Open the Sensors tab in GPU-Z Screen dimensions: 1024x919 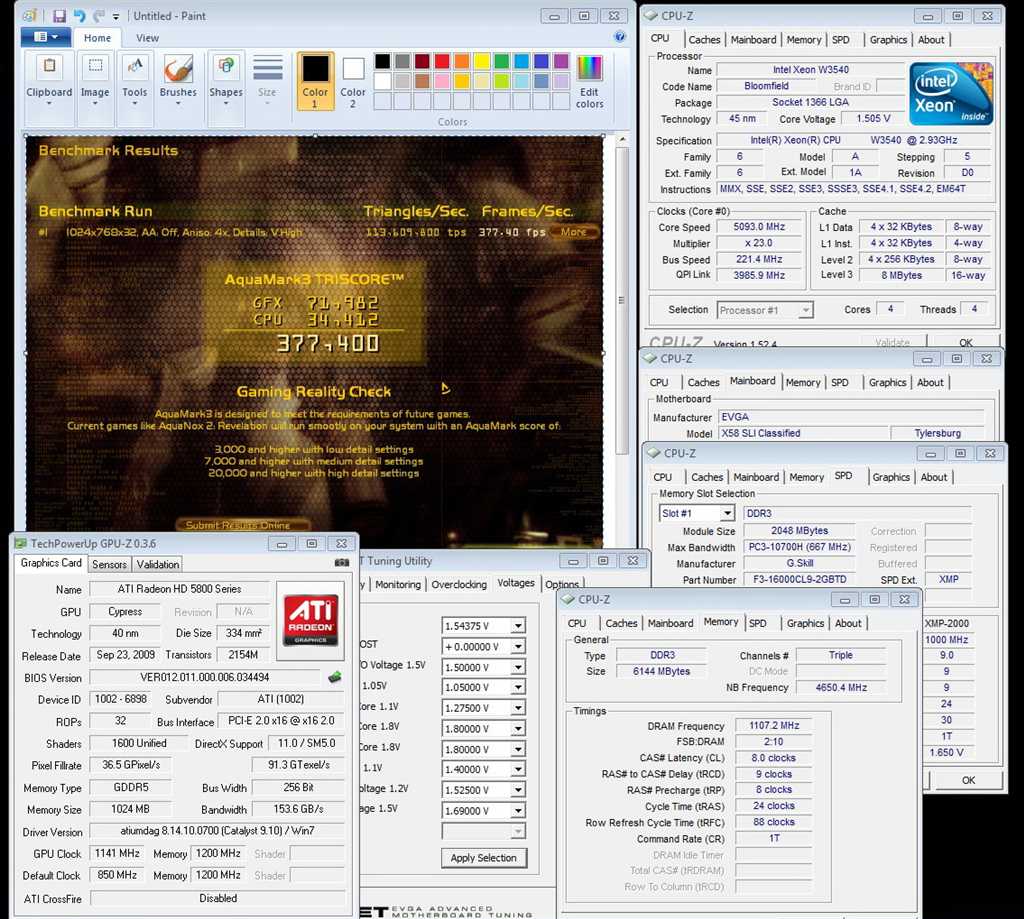[x=109, y=564]
